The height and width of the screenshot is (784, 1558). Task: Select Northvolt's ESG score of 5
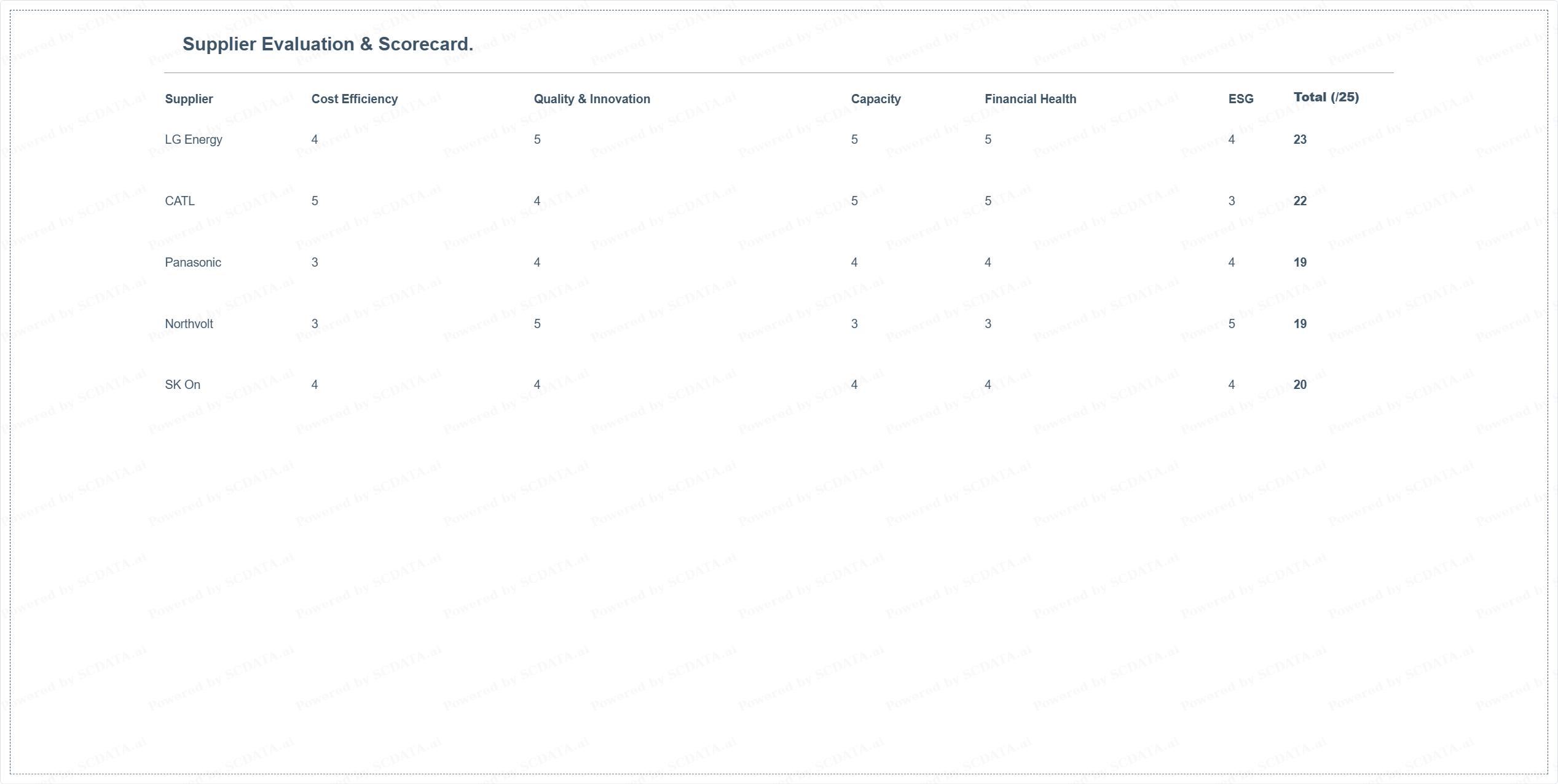pyautogui.click(x=1232, y=324)
